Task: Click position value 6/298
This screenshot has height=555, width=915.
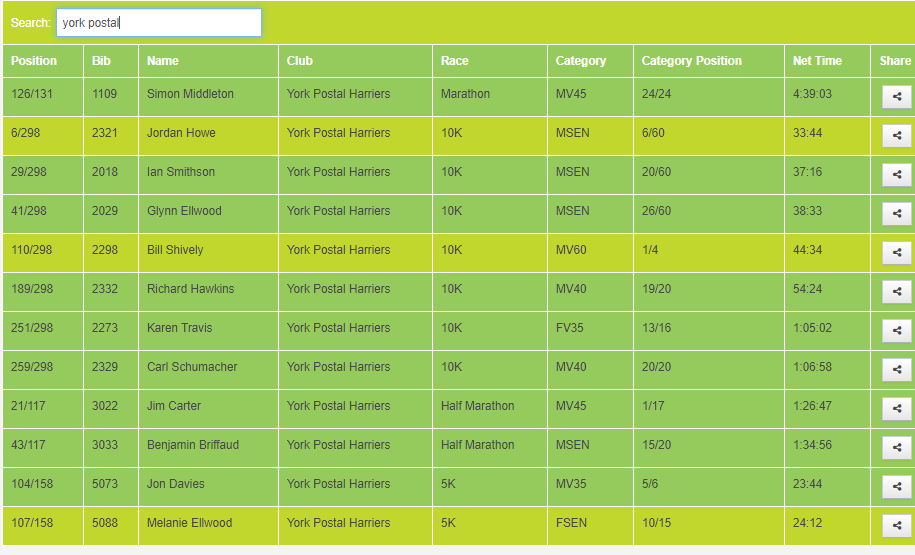Action: [26, 133]
